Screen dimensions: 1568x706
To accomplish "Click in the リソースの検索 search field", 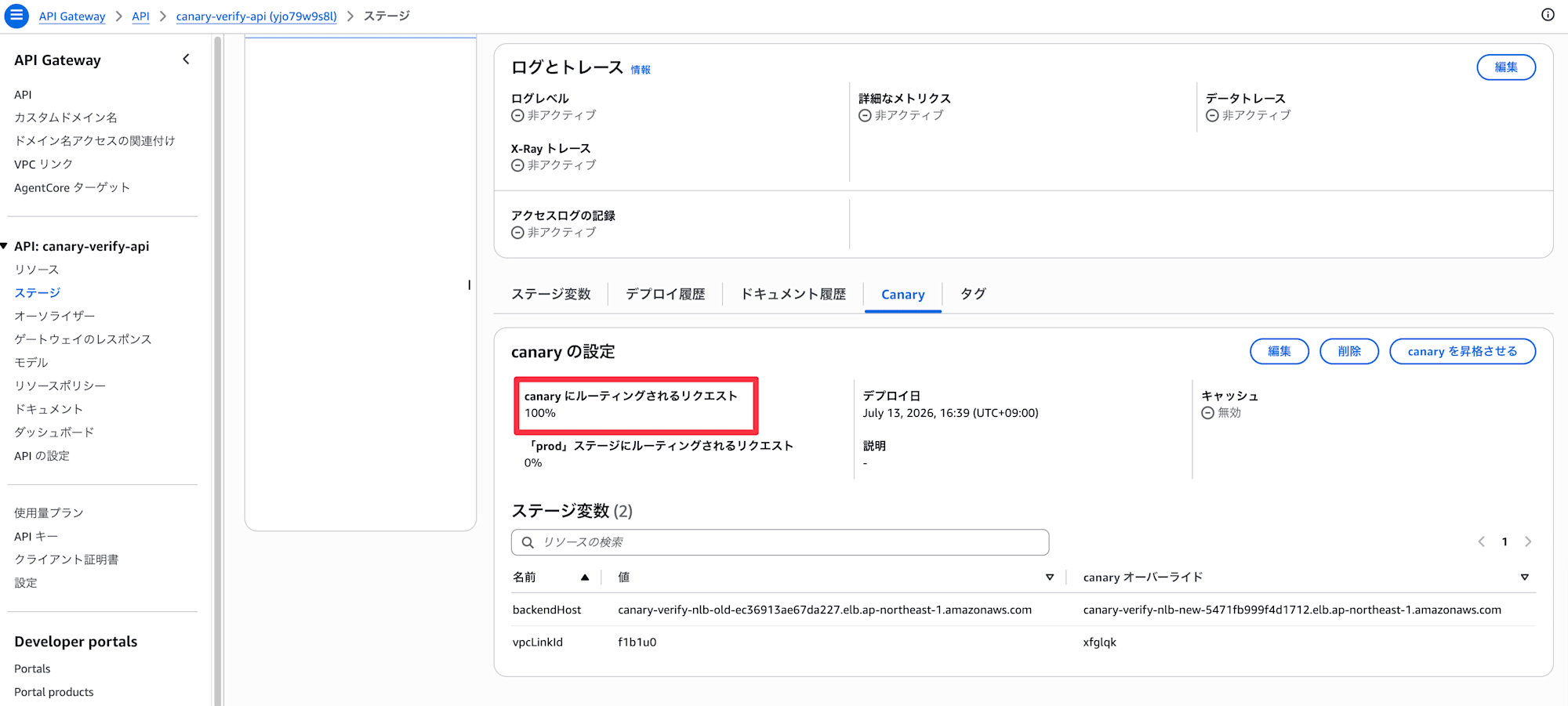I will click(780, 542).
